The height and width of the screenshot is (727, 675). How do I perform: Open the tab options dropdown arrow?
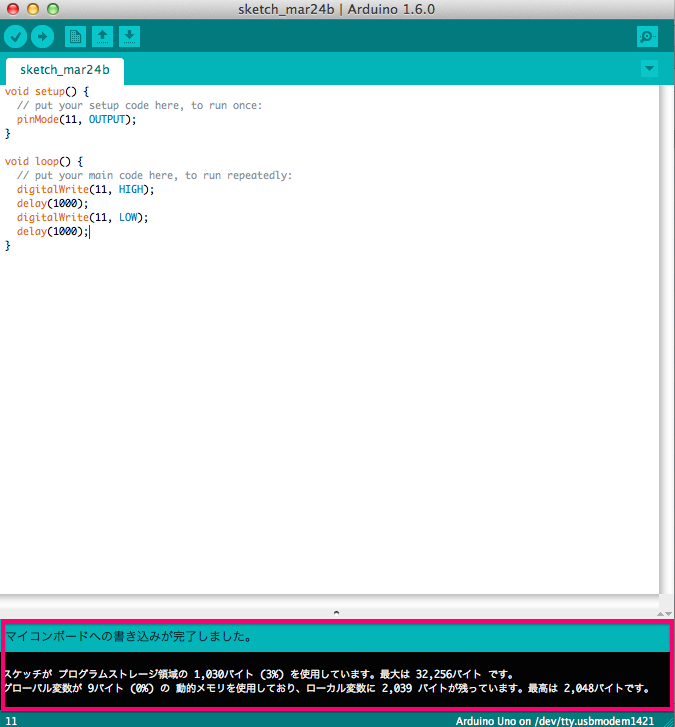point(650,69)
